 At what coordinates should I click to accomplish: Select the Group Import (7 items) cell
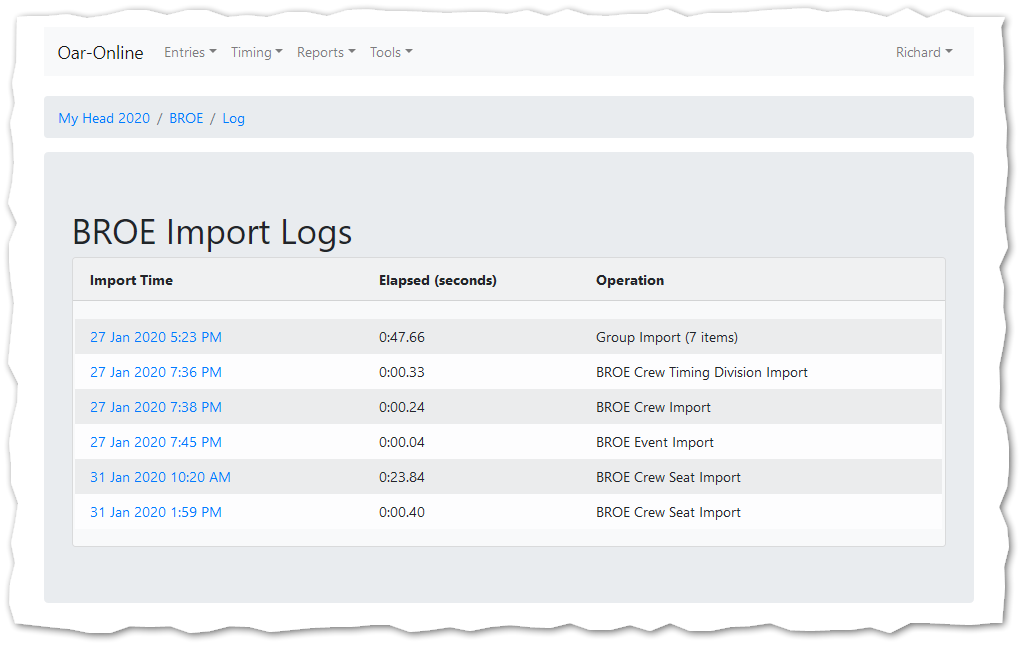coord(666,338)
